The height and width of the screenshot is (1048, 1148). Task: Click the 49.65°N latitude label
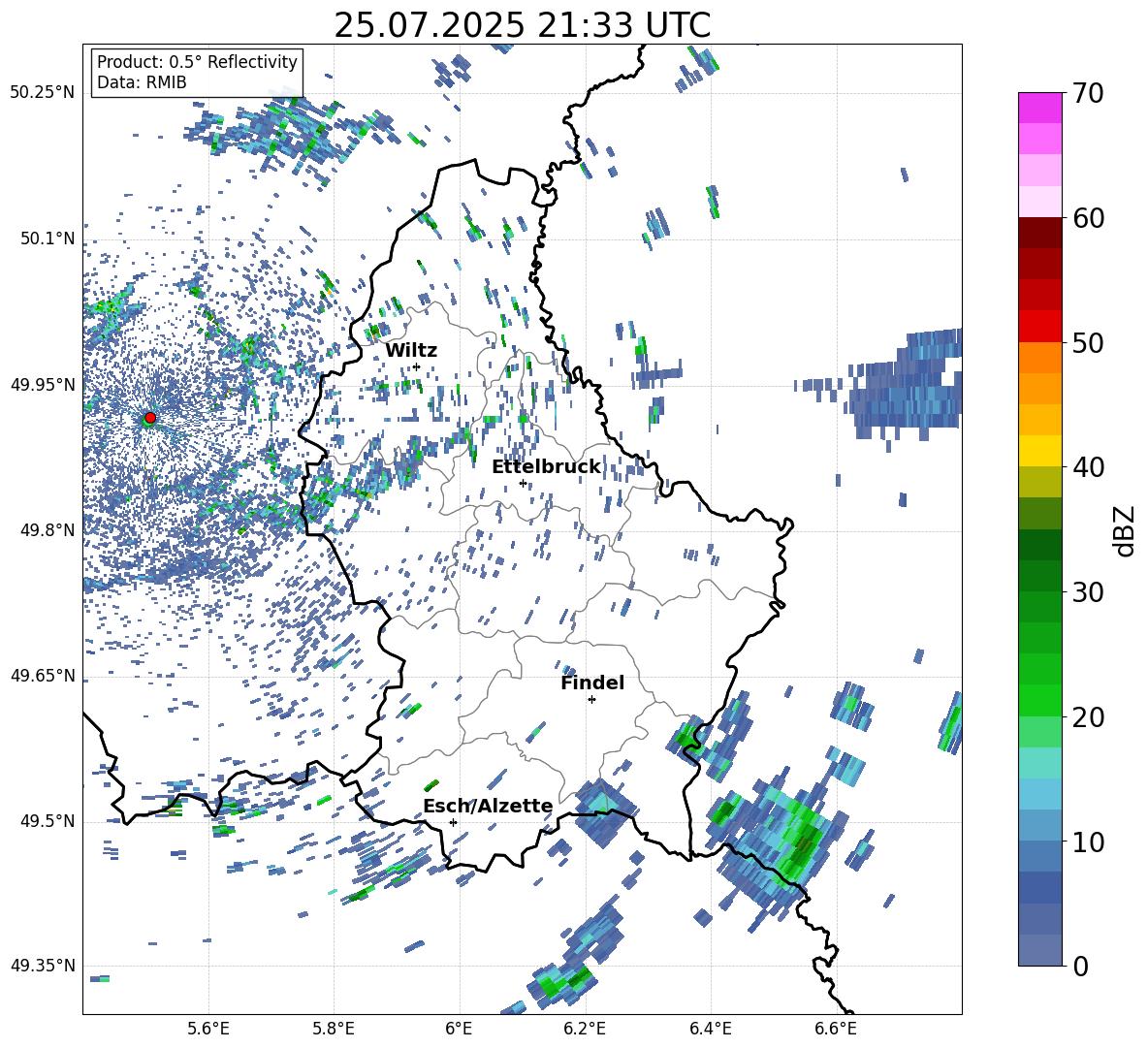tap(43, 675)
